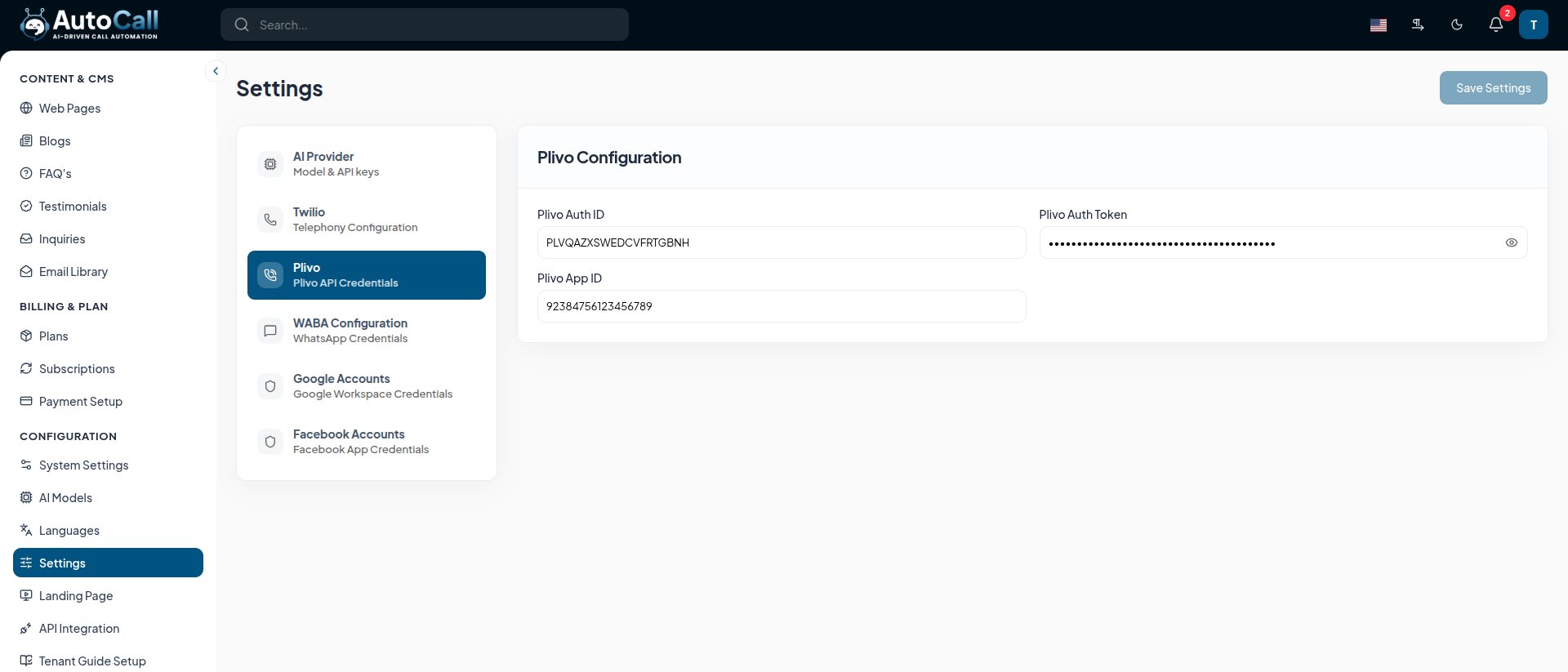Open notifications bell
Viewport: 1568px width, 672px height.
(1496, 24)
